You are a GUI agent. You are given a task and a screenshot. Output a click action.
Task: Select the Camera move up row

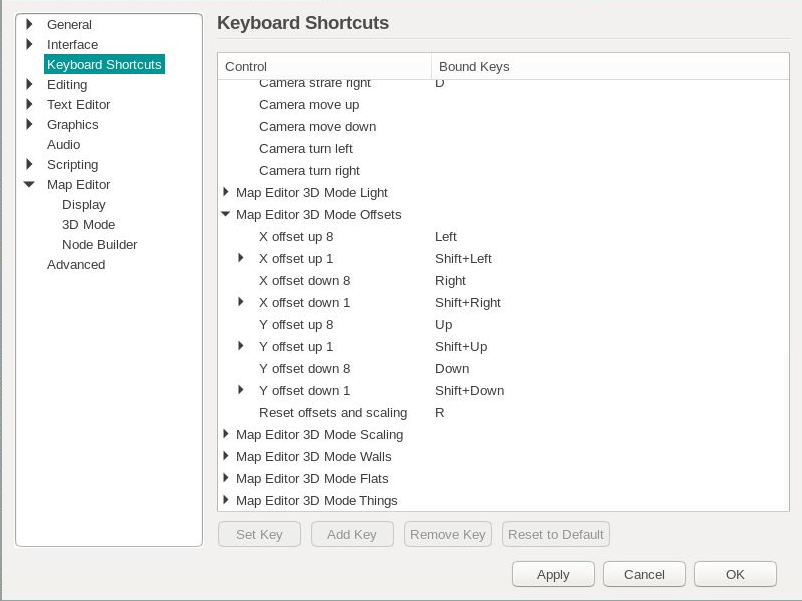[x=503, y=104]
